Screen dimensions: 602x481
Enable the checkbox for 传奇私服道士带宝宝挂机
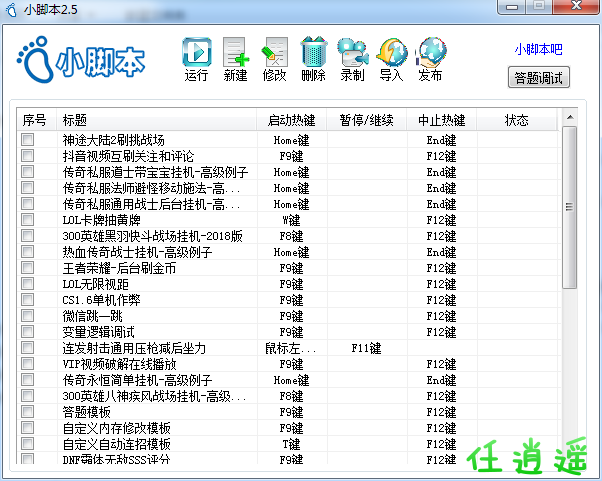coord(28,172)
